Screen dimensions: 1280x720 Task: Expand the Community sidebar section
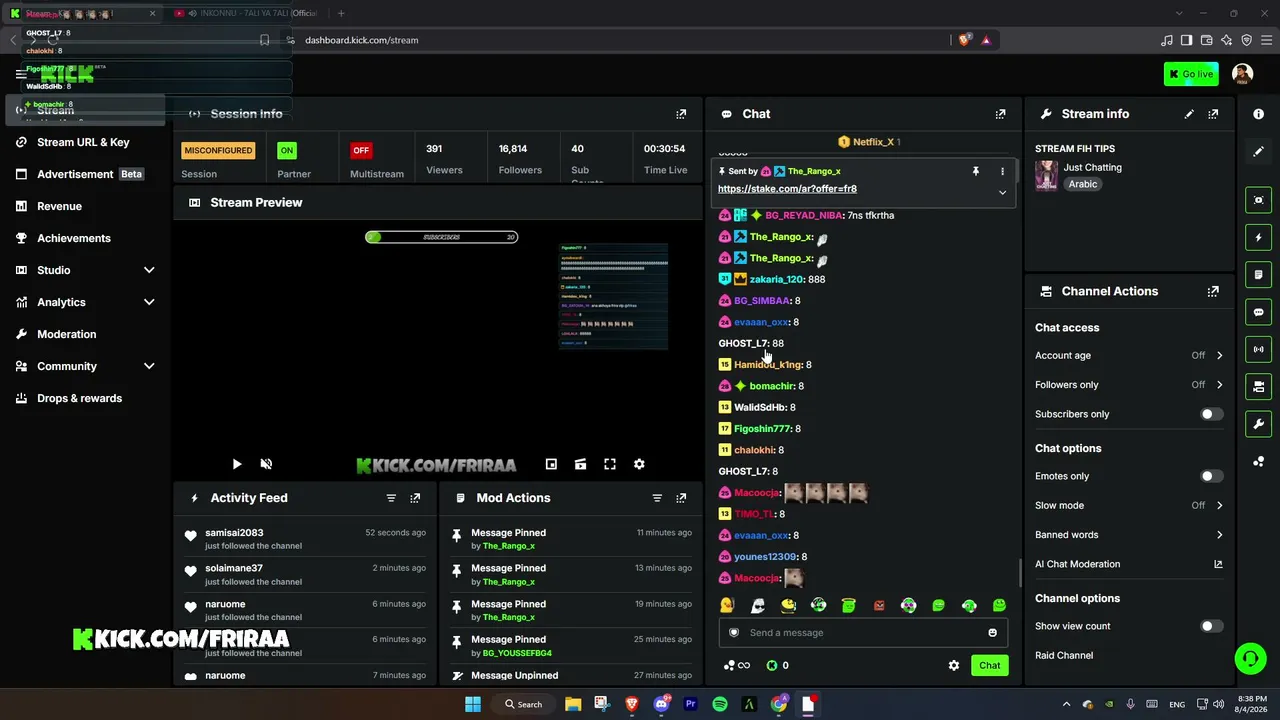click(149, 366)
